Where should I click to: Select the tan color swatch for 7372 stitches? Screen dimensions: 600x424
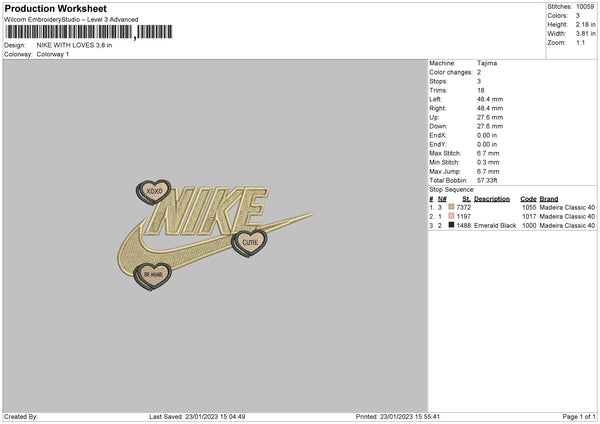(x=451, y=207)
